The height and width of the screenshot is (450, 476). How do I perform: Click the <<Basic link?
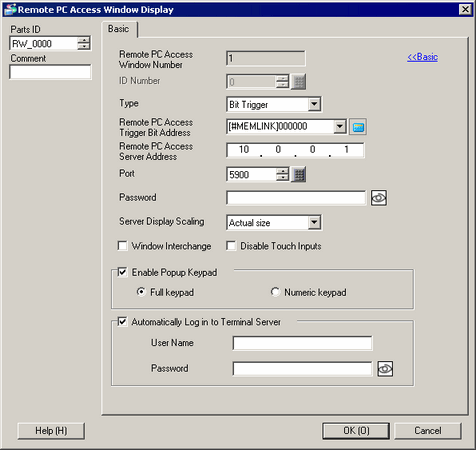pos(422,57)
